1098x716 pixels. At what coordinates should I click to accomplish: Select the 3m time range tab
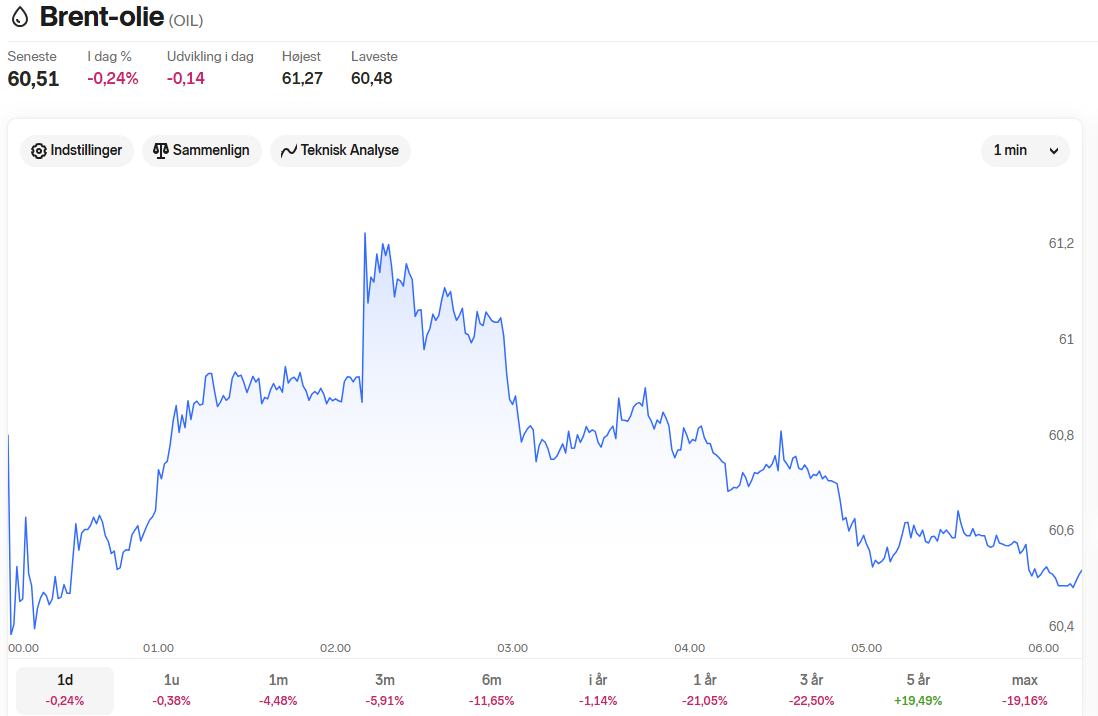pyautogui.click(x=384, y=689)
